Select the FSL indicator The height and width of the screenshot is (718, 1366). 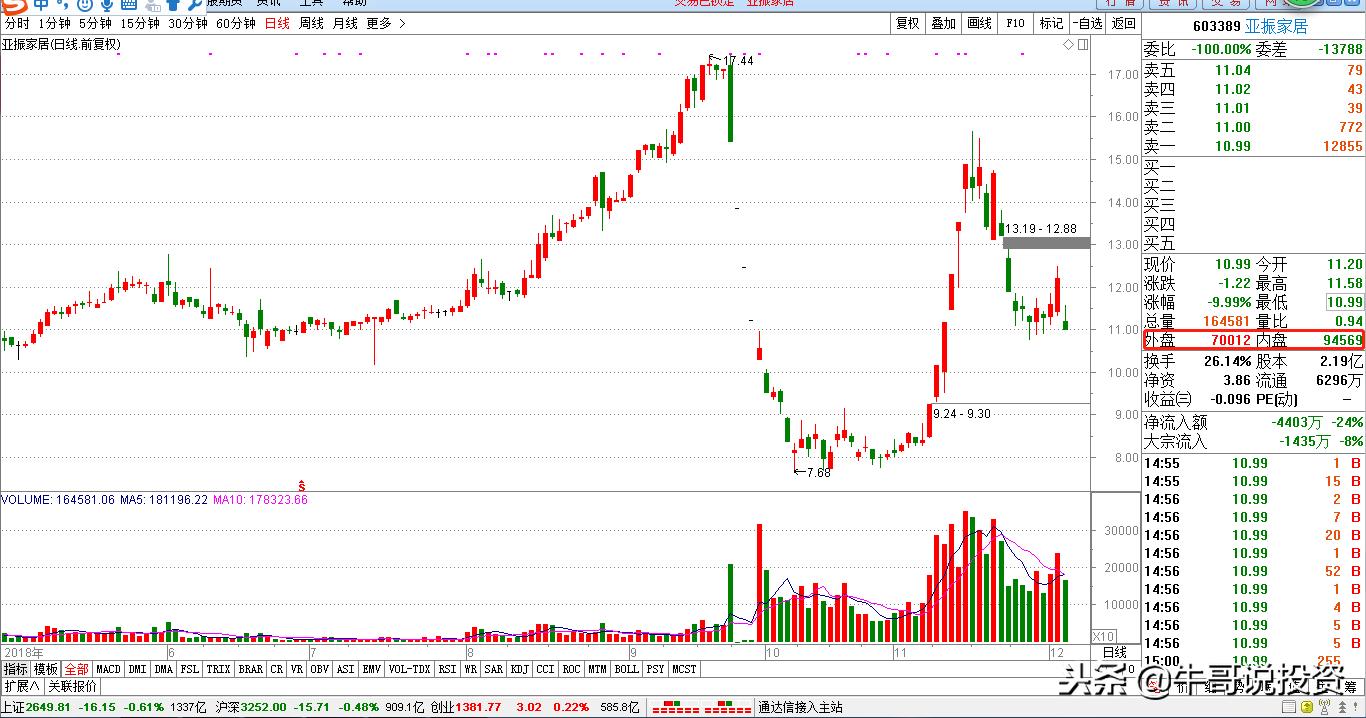tap(189, 669)
